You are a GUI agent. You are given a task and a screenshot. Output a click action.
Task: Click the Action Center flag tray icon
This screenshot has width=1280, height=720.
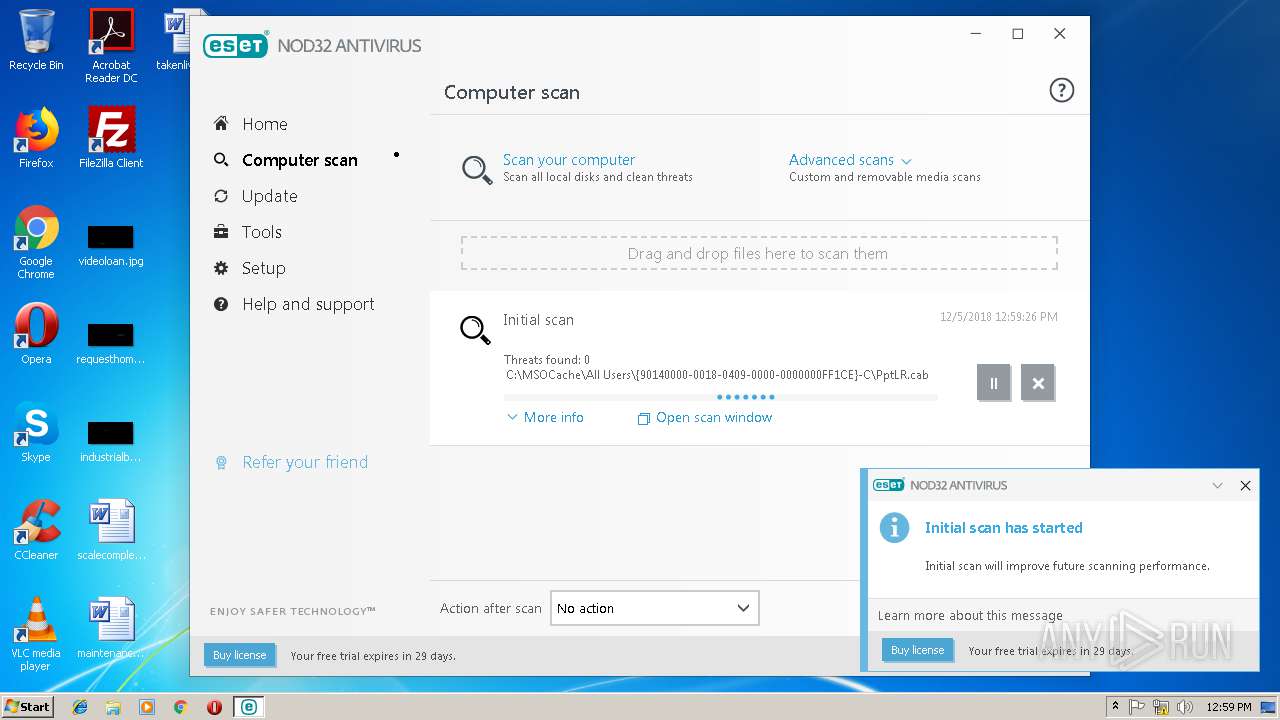[1138, 707]
